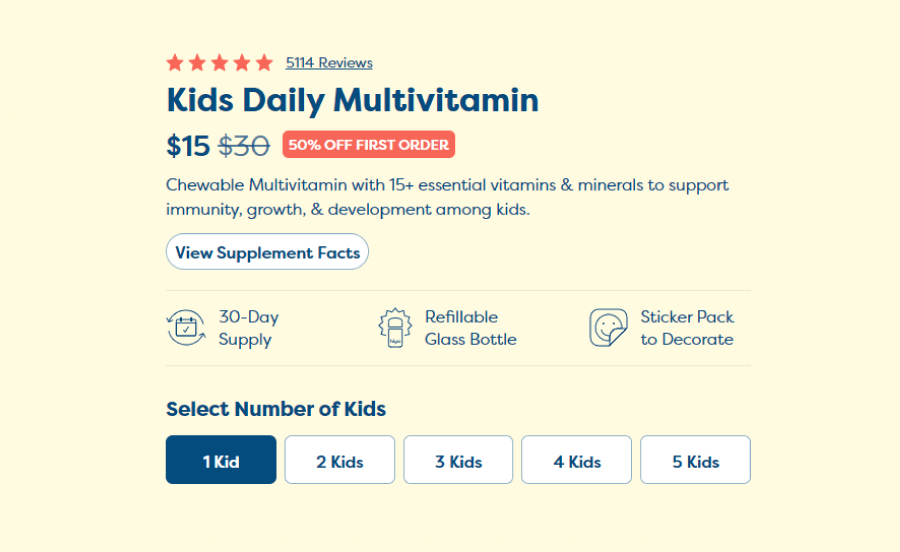Click the Sticker Pack to Decorate text
The height and width of the screenshot is (552, 900).
pyautogui.click(x=687, y=328)
